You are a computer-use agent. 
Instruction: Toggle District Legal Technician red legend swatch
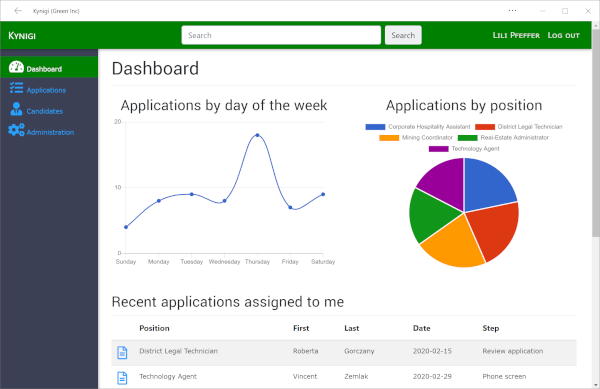pyautogui.click(x=485, y=127)
